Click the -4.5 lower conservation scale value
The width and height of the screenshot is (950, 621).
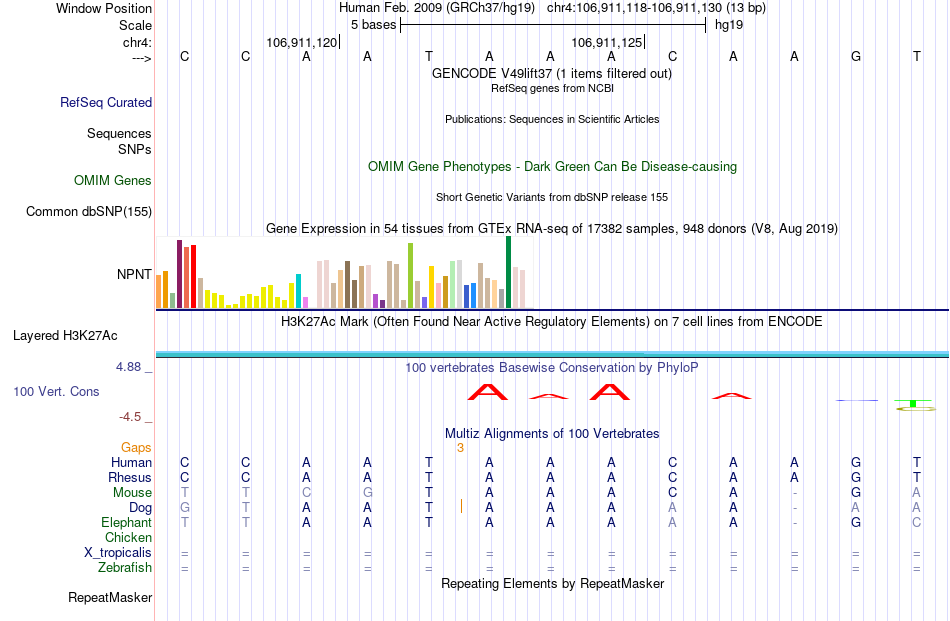(130, 417)
